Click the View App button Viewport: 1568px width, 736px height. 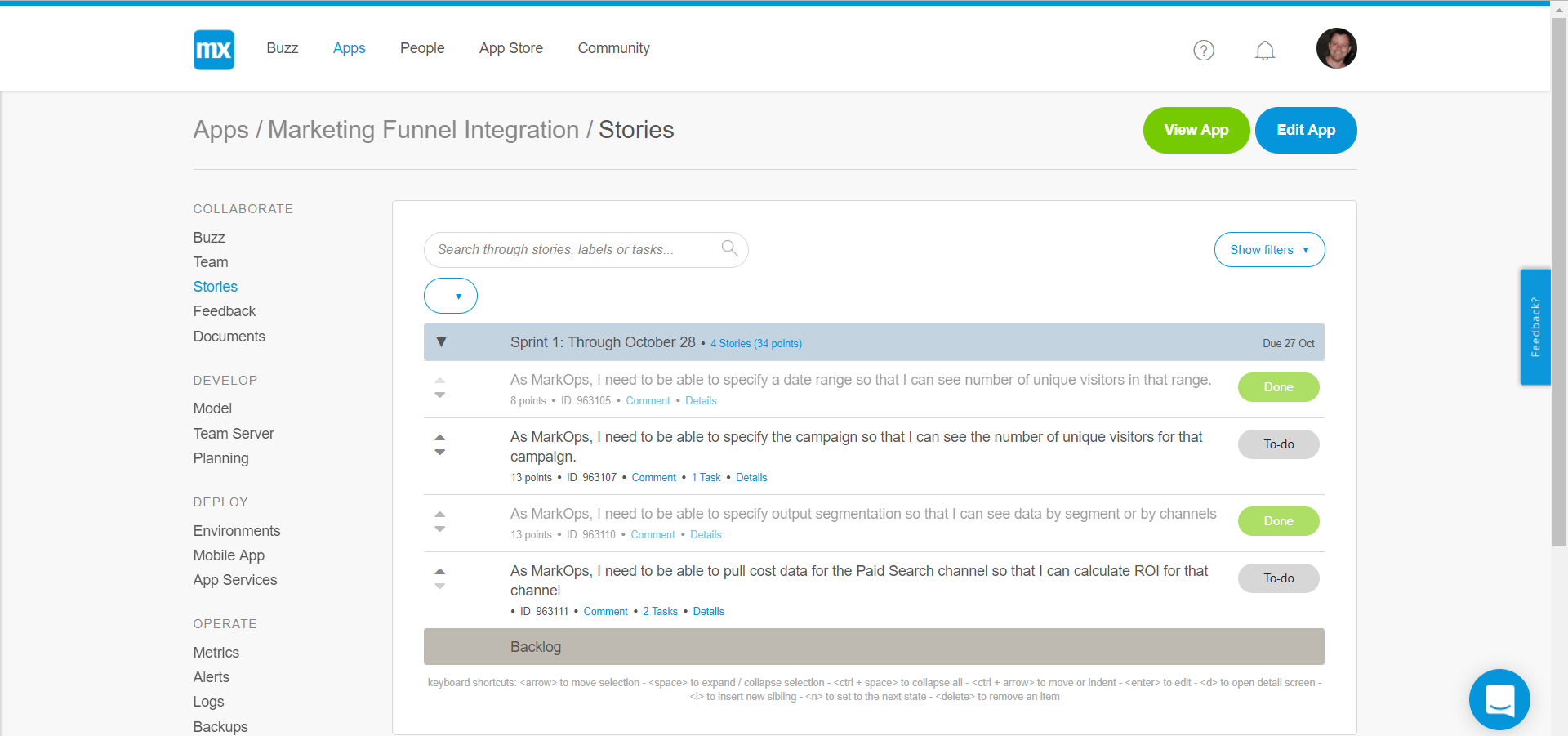click(x=1196, y=130)
